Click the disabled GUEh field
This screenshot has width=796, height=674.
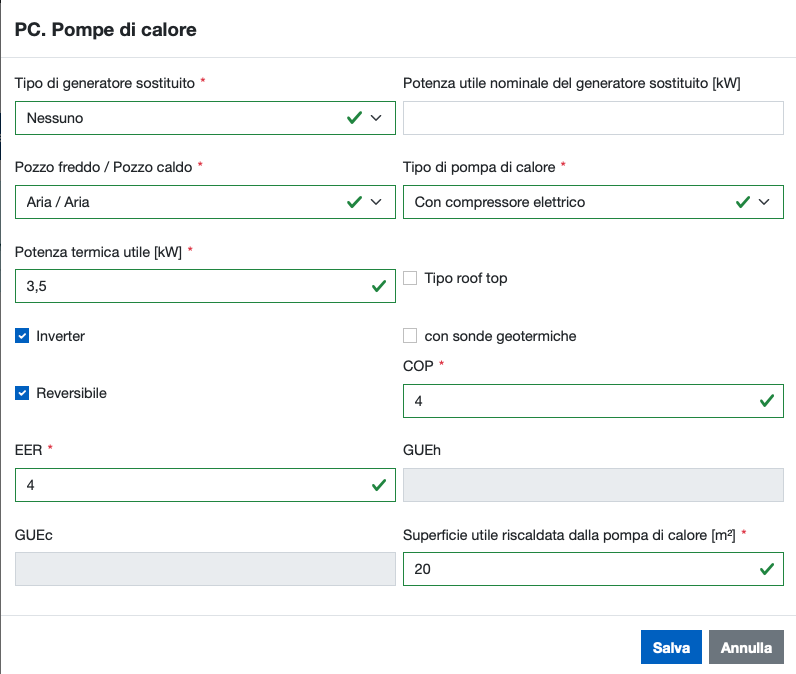[593, 485]
